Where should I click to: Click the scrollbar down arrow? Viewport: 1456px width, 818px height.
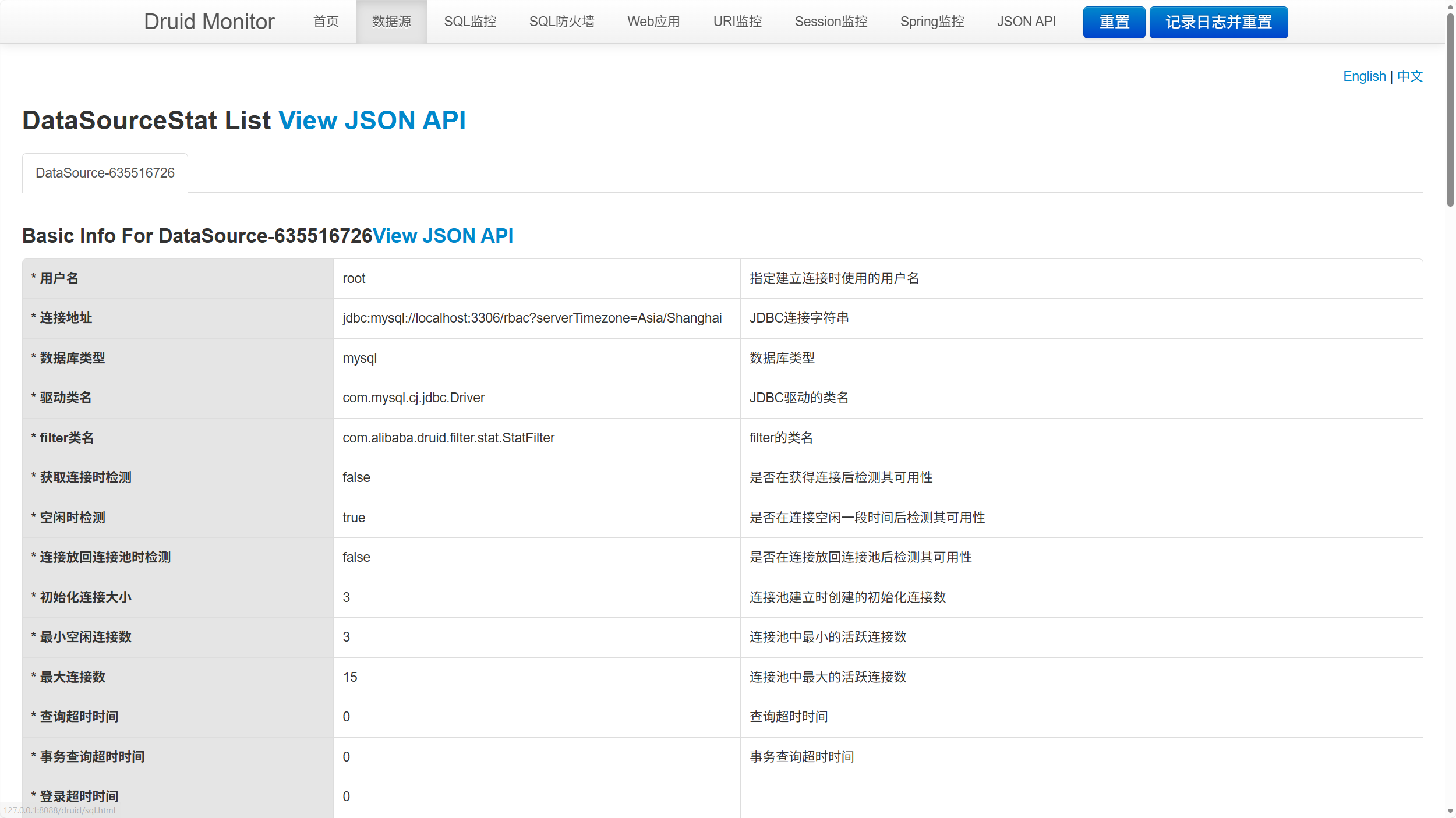pyautogui.click(x=1450, y=811)
